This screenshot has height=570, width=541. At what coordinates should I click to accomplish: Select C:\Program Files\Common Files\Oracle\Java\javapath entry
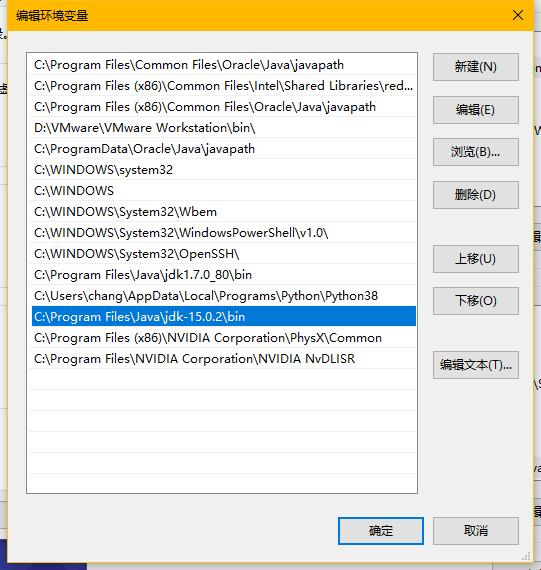pyautogui.click(x=222, y=65)
